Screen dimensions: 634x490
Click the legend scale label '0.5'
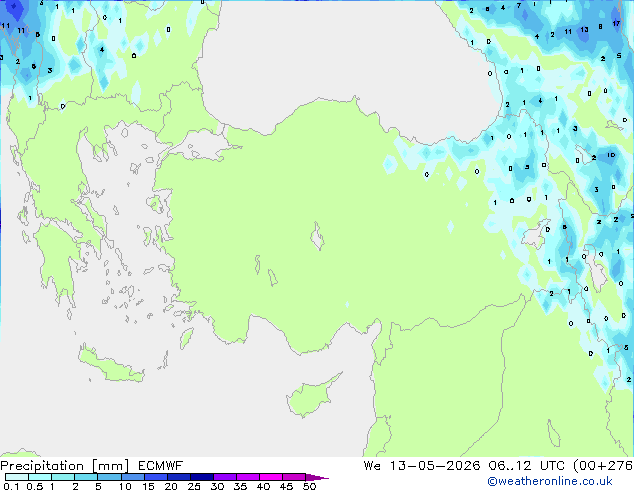[x=35, y=486]
